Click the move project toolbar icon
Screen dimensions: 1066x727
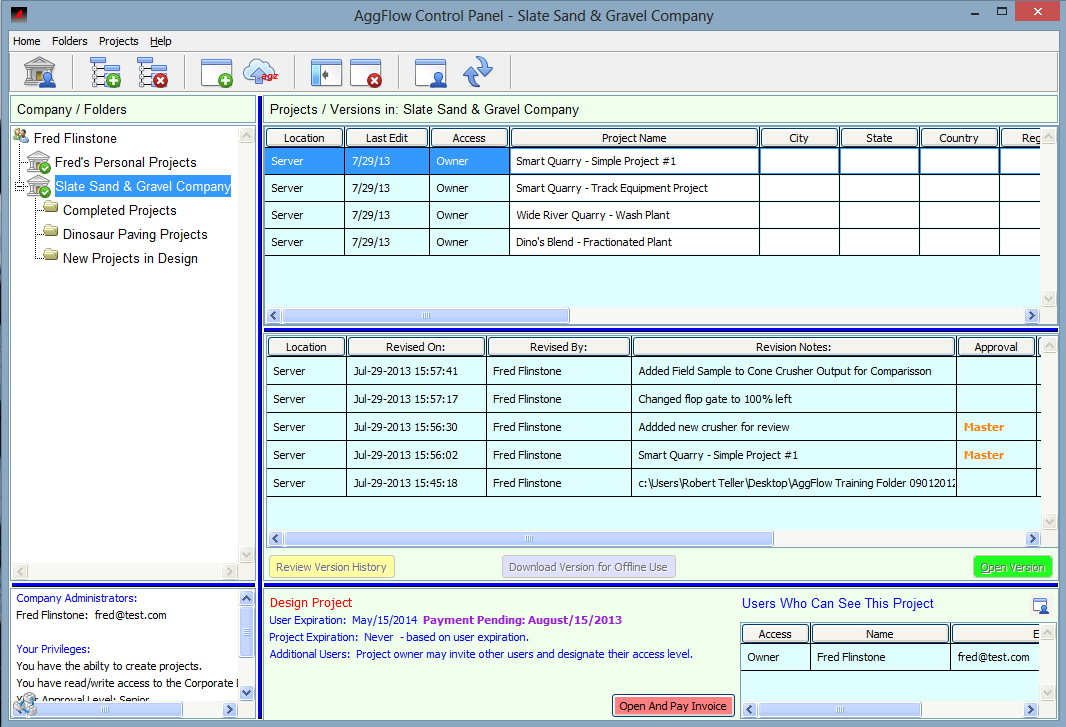pyautogui.click(x=326, y=72)
